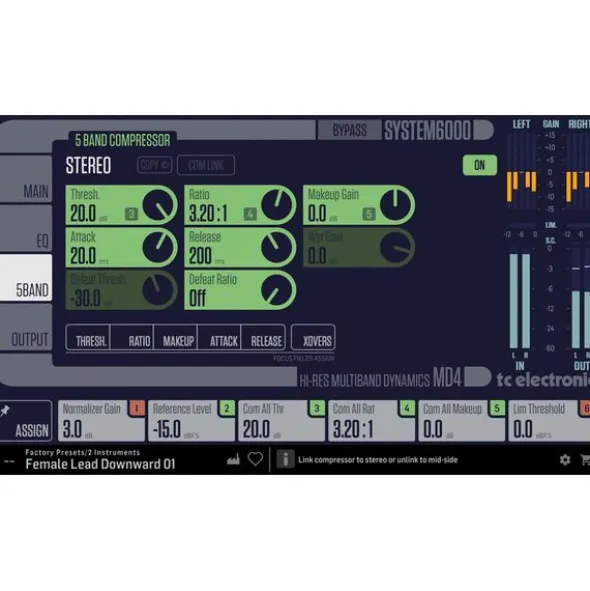Click the Factory Presets/2 Instruments path
This screenshot has width=590, height=591.
click(83, 452)
